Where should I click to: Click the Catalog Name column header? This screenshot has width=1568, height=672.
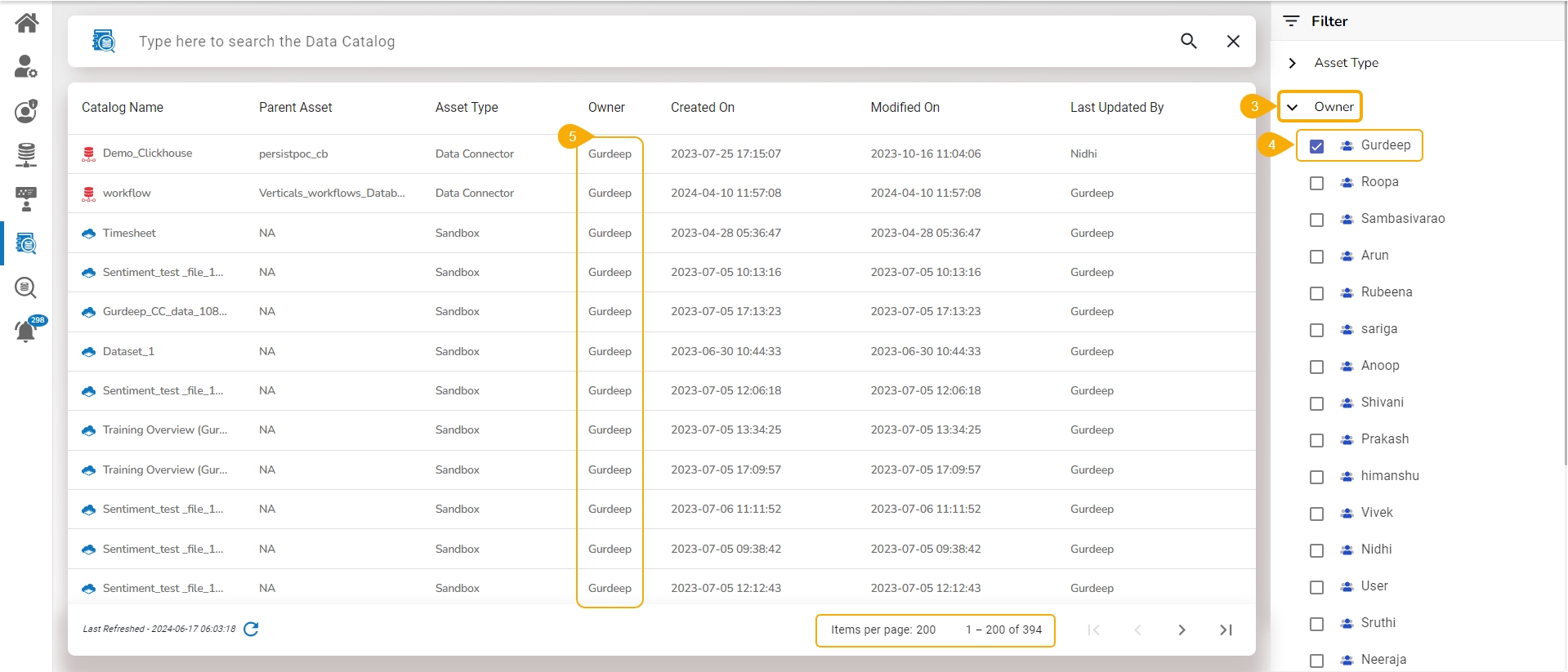pyautogui.click(x=123, y=107)
